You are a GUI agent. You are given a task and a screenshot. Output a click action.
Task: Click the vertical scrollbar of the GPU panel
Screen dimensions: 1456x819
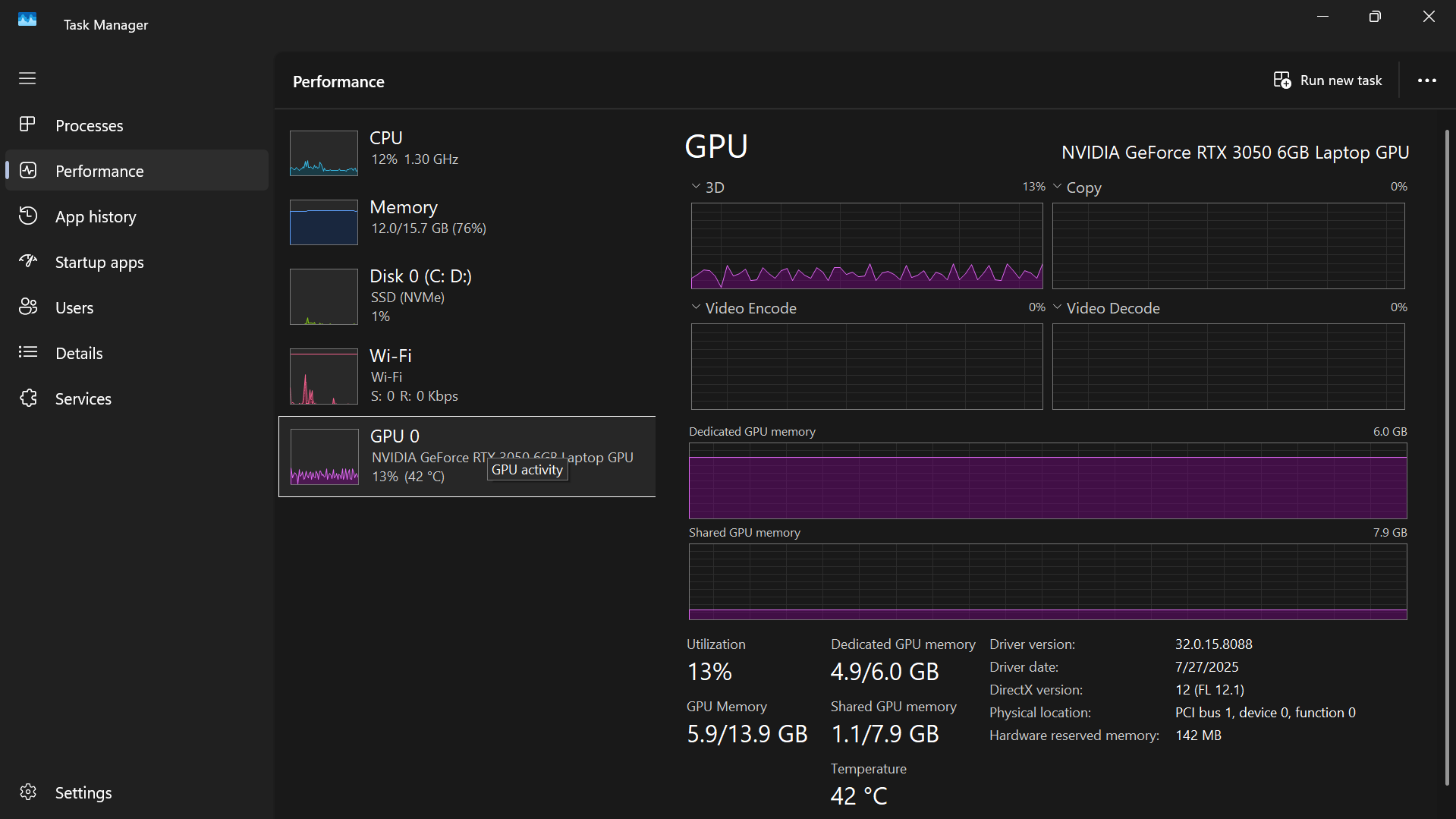(1447, 458)
